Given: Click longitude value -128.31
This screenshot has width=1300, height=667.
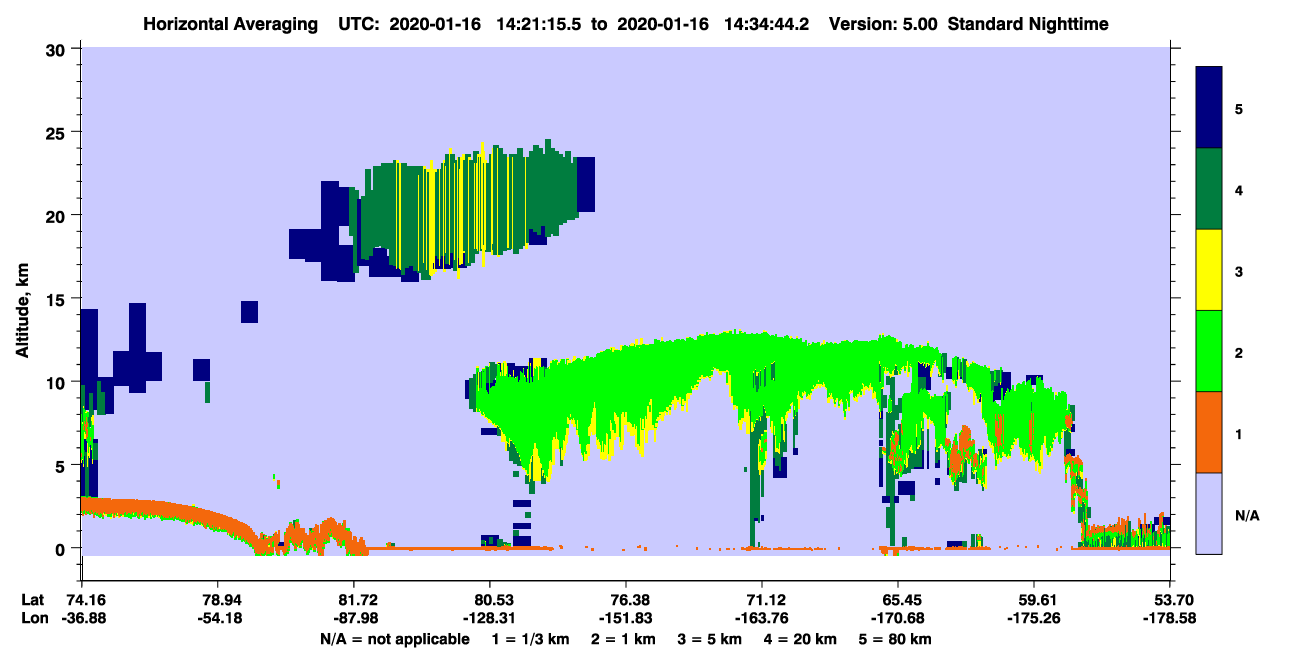Looking at the screenshot, I should pyautogui.click(x=490, y=619).
